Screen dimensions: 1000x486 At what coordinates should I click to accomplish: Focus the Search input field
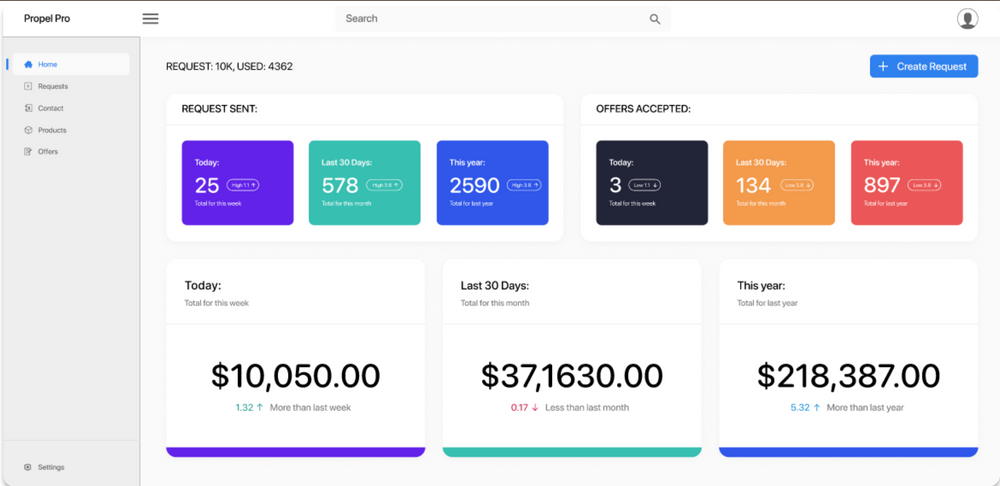503,19
